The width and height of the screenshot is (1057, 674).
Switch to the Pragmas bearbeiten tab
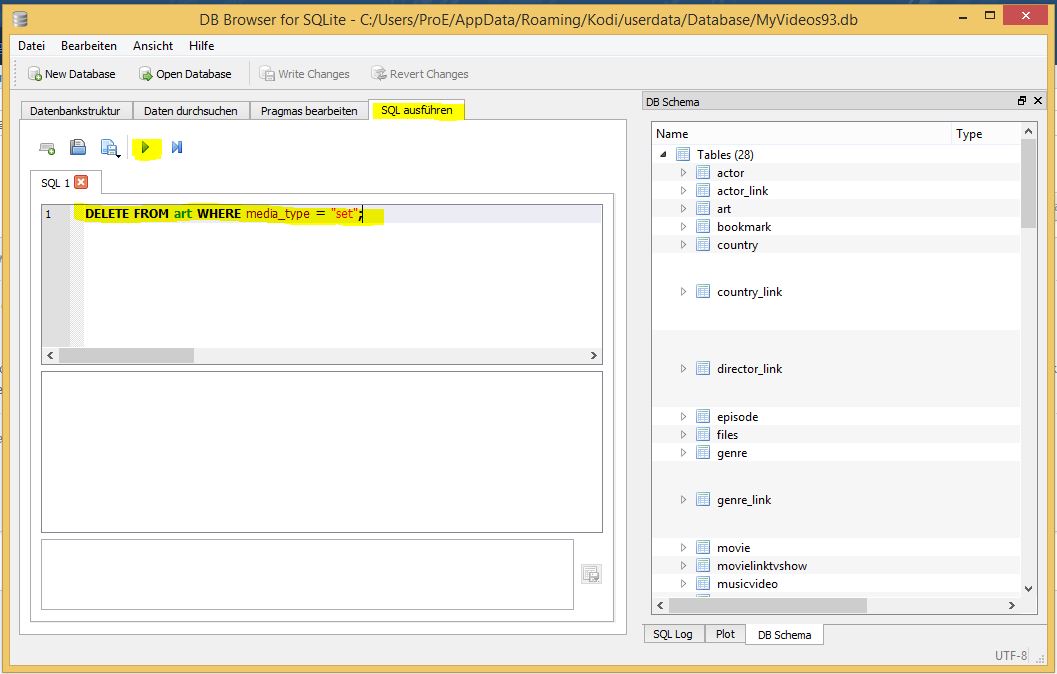coord(309,111)
